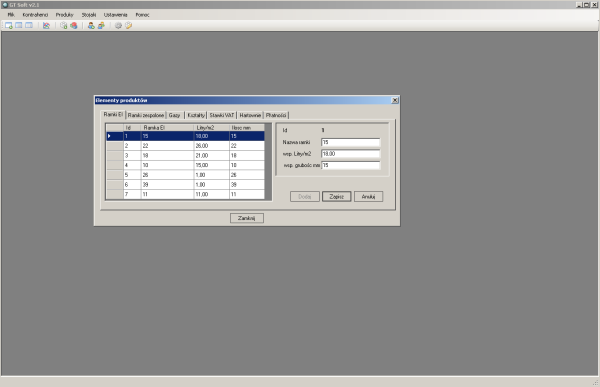Click the Litry/m2 cell '15,00'

point(212,165)
